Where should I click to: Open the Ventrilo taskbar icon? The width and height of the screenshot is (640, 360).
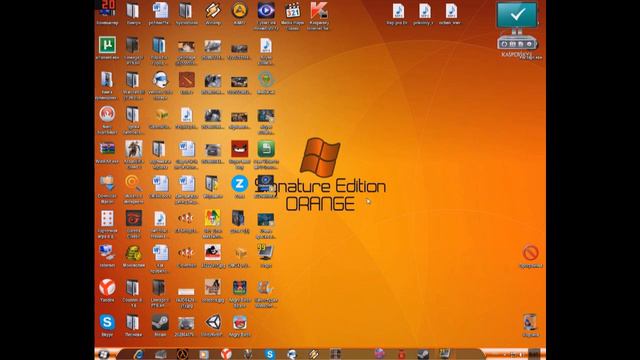point(291,354)
